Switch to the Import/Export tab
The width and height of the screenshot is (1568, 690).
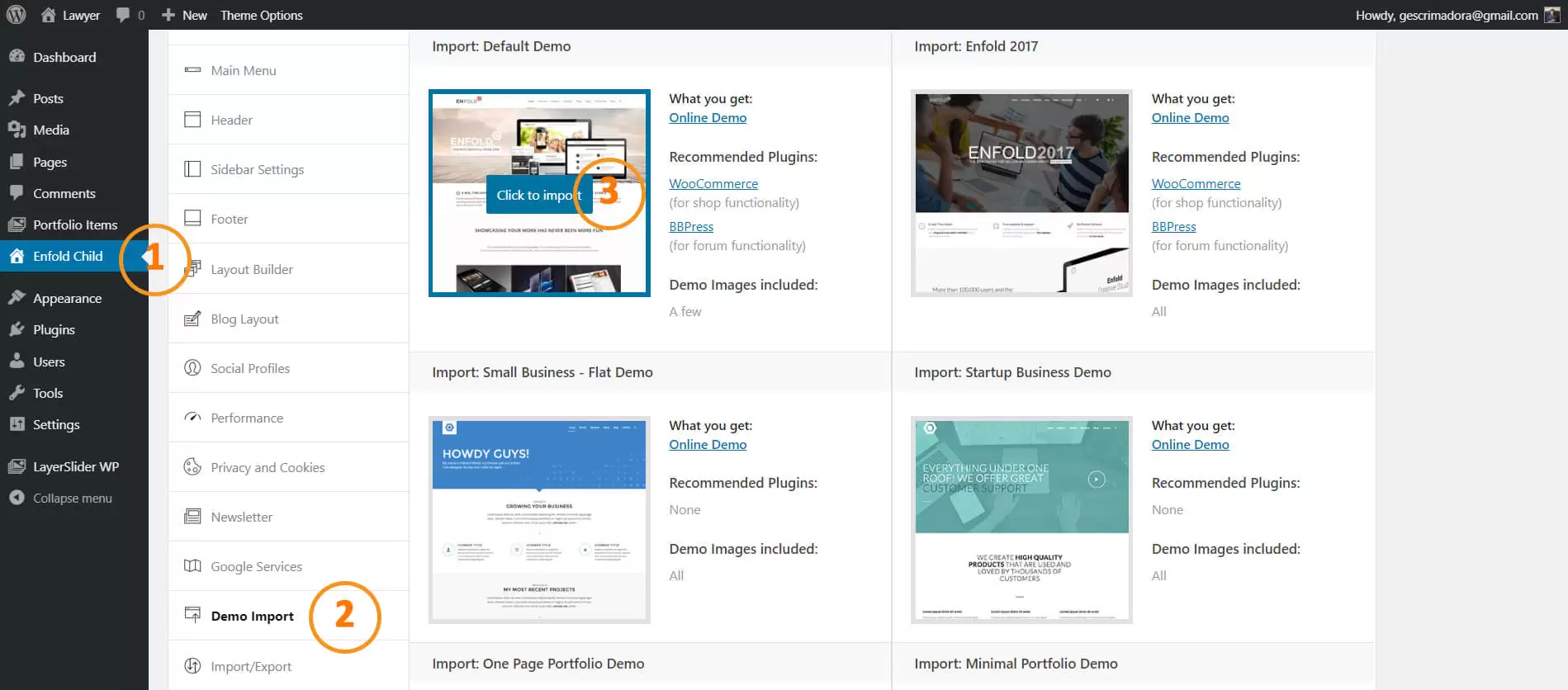tap(250, 667)
